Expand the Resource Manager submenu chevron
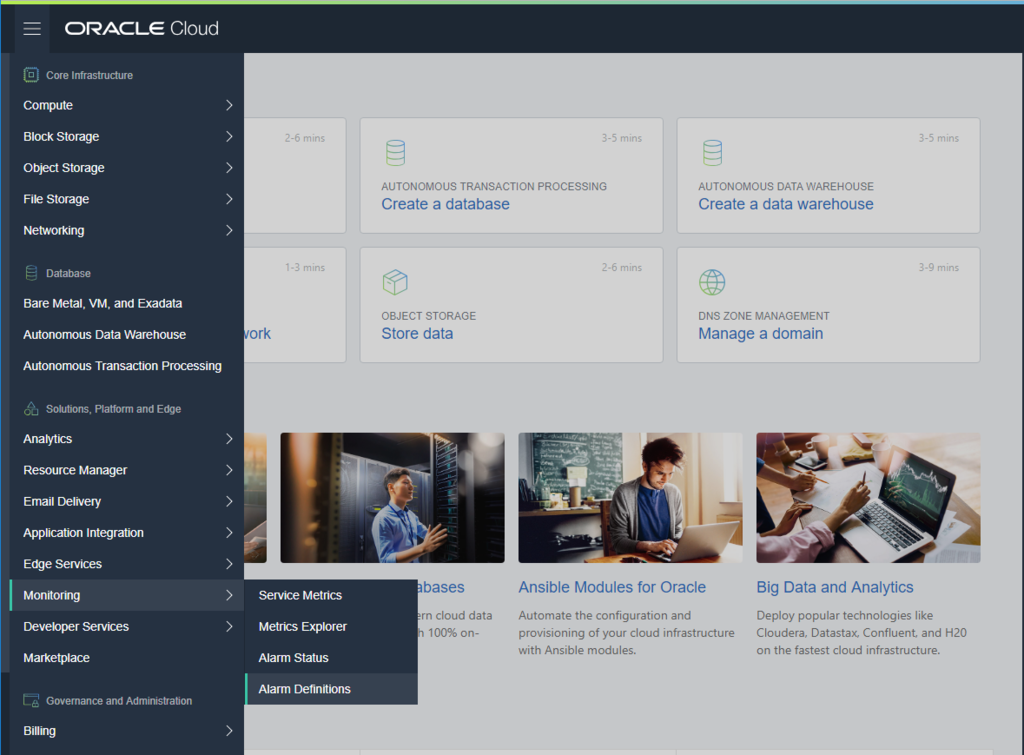 [x=229, y=470]
